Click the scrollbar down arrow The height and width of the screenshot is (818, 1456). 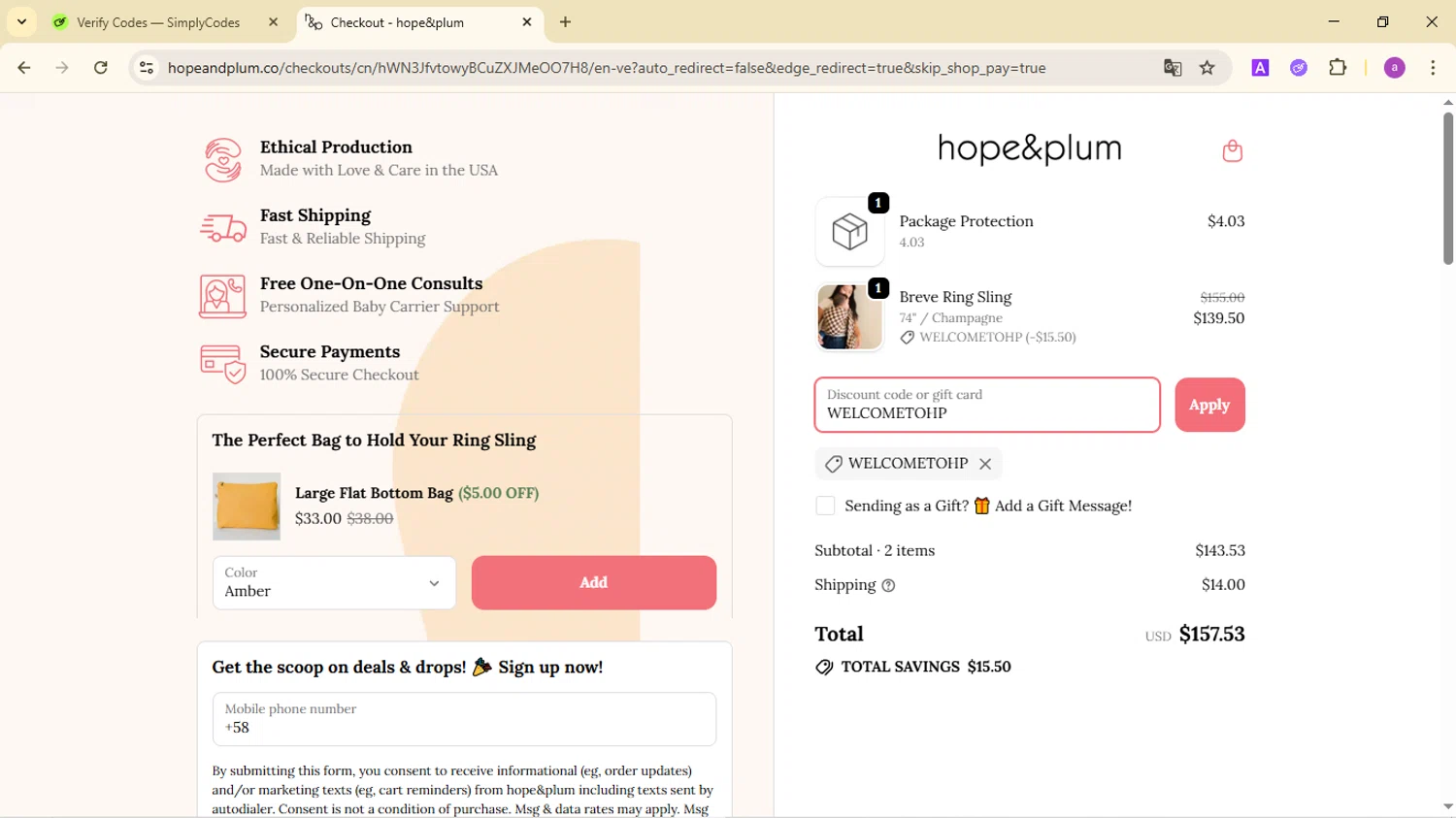pos(1447,807)
